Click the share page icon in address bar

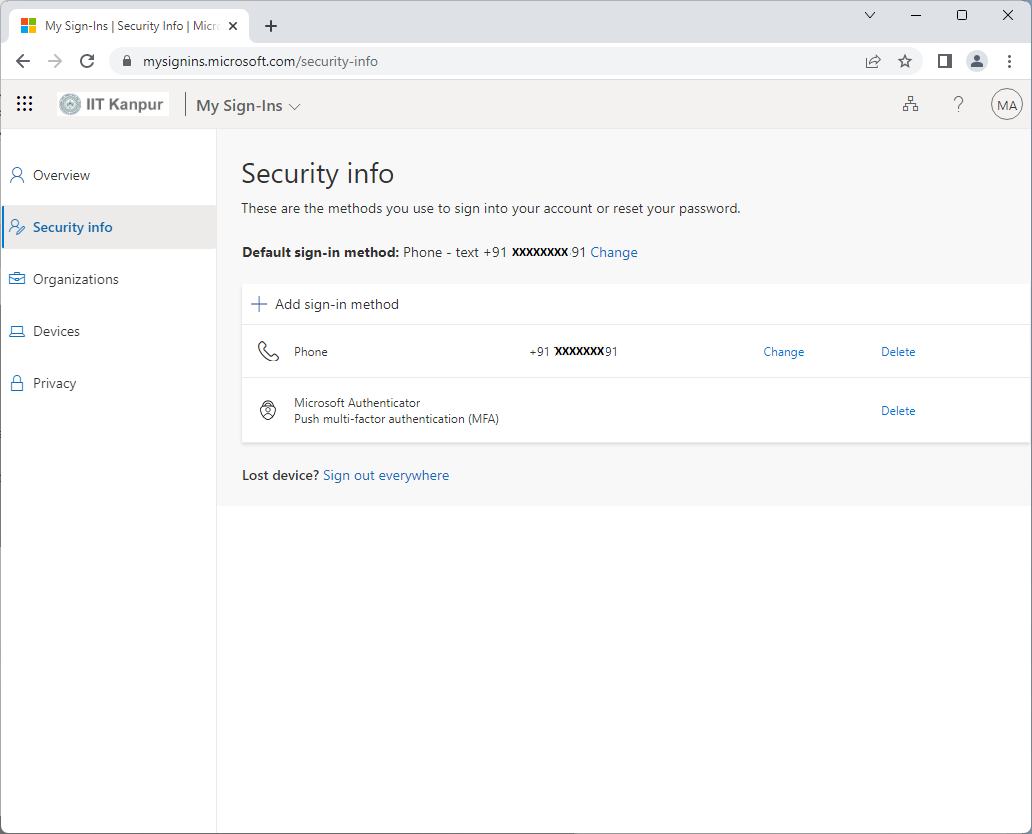tap(873, 61)
